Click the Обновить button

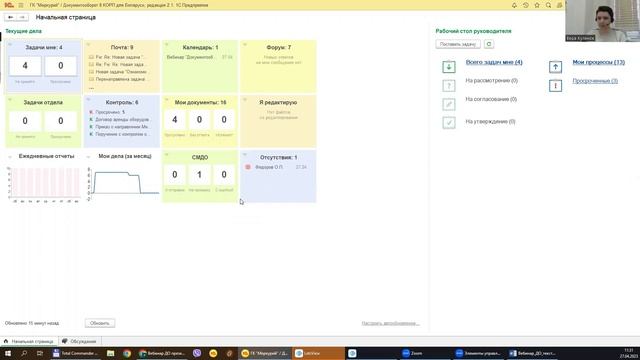(100, 323)
